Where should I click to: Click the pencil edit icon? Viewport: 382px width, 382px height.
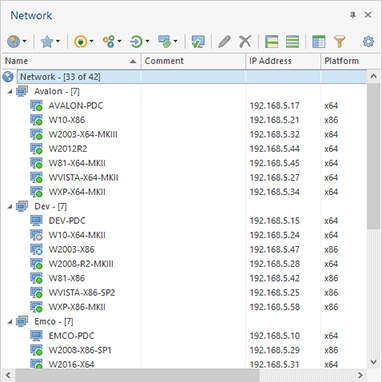click(224, 42)
